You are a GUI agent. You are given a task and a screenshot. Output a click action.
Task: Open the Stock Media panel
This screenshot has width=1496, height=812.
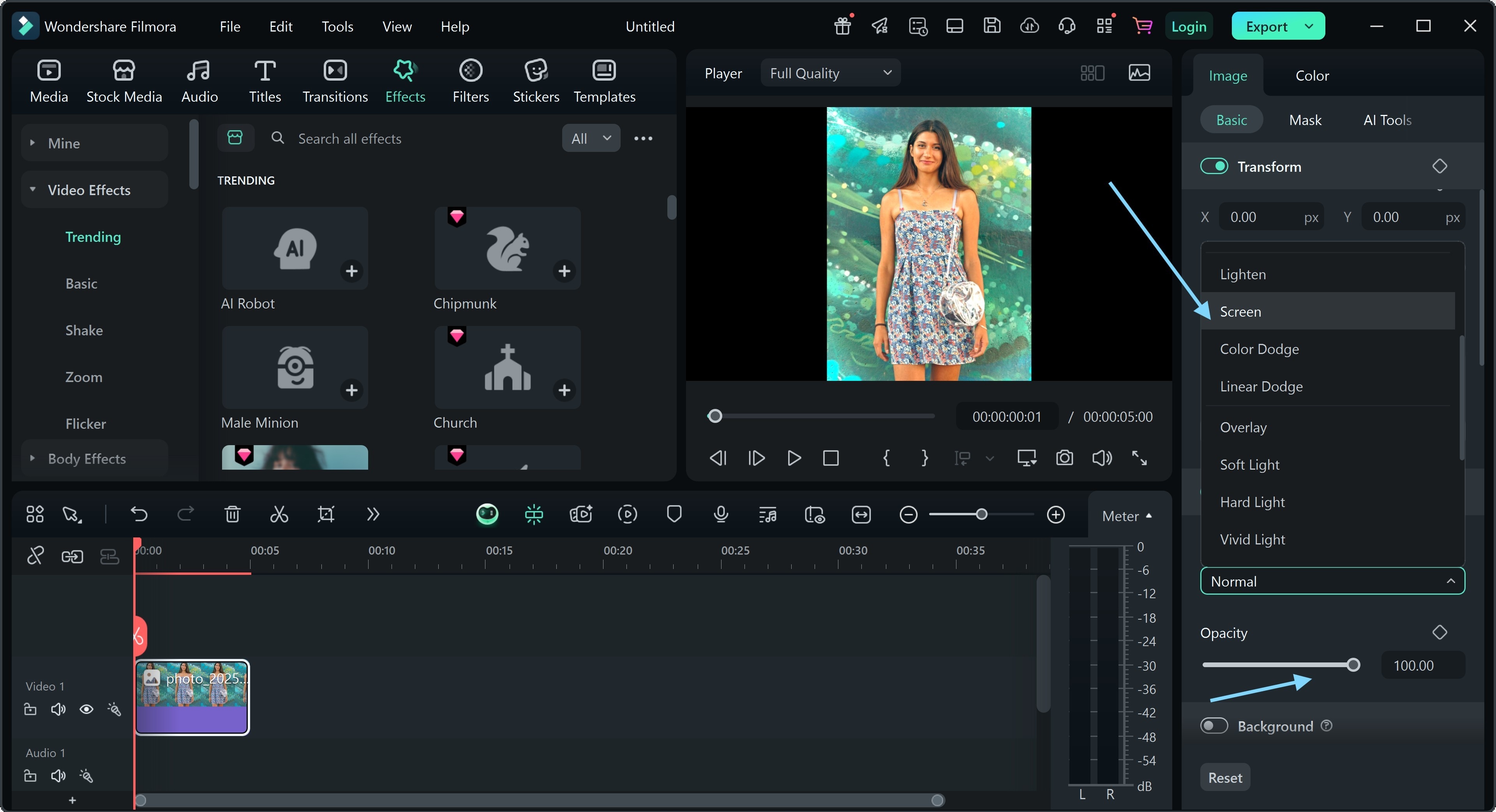[x=124, y=81]
